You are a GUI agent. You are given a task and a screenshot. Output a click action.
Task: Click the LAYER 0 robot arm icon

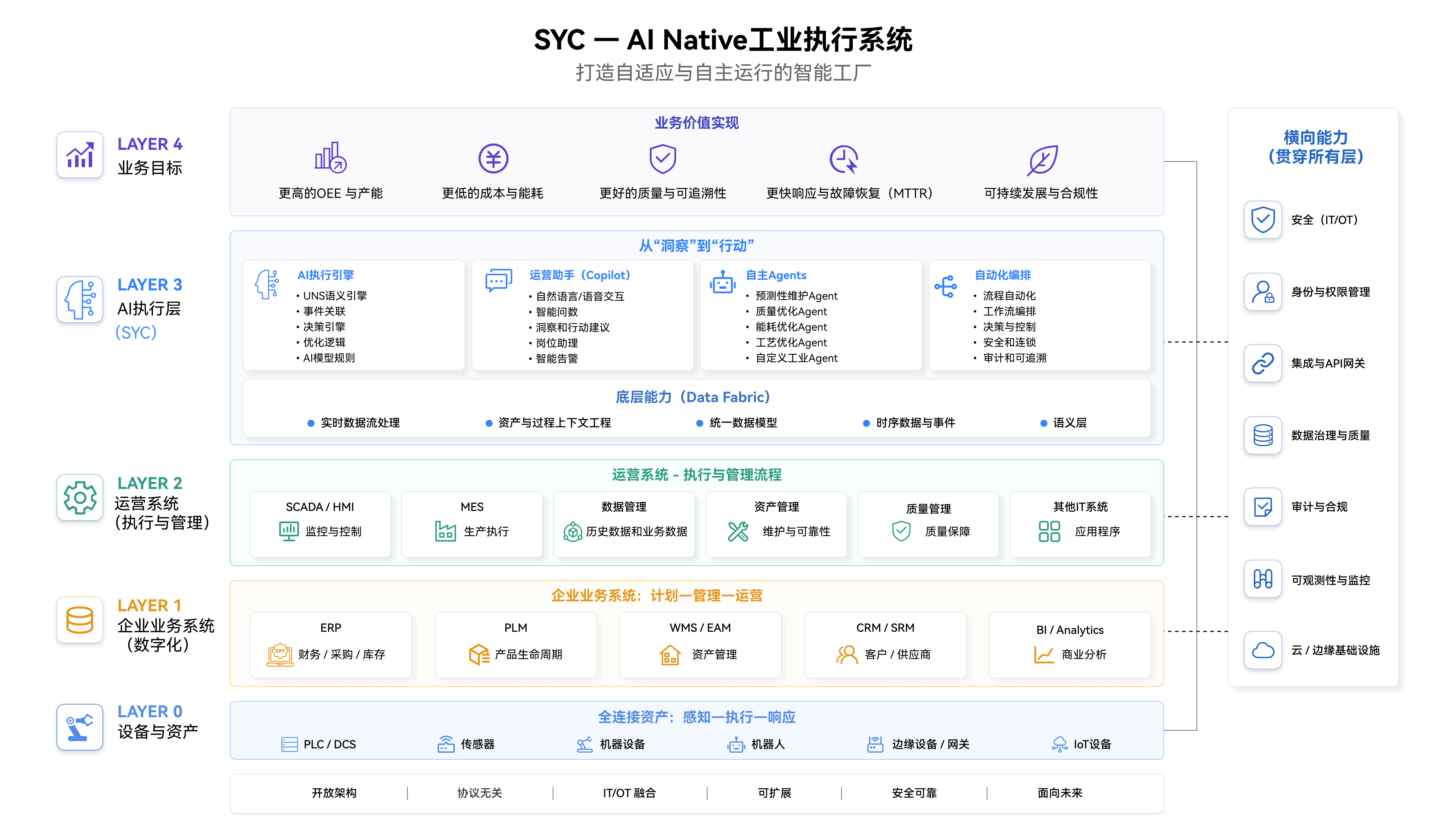80,727
